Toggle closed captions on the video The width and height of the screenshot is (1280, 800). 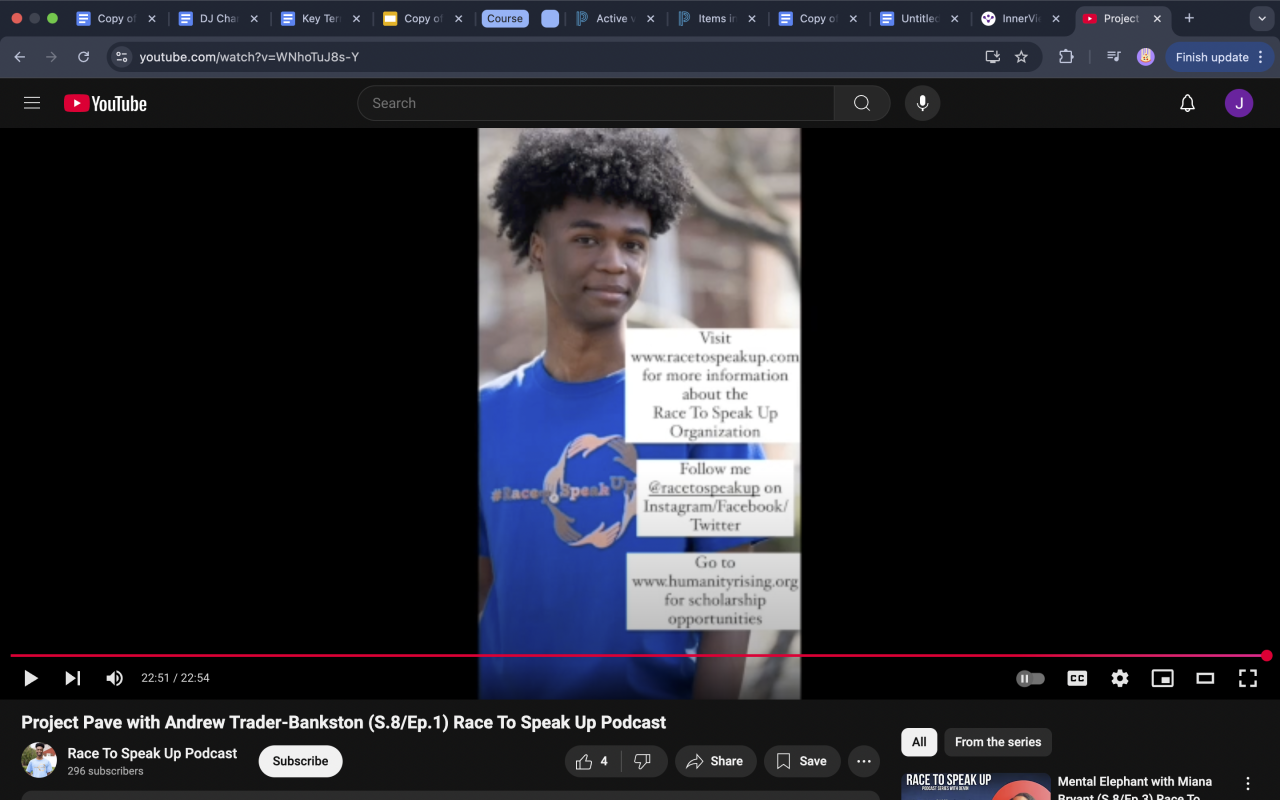tap(1077, 678)
